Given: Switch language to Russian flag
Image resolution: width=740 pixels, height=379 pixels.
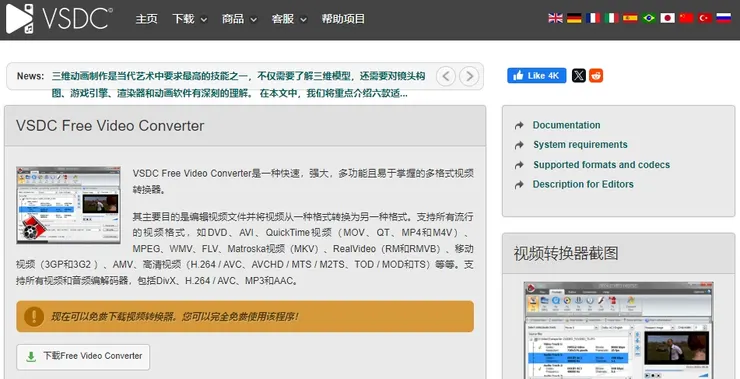Looking at the screenshot, I should (x=723, y=18).
